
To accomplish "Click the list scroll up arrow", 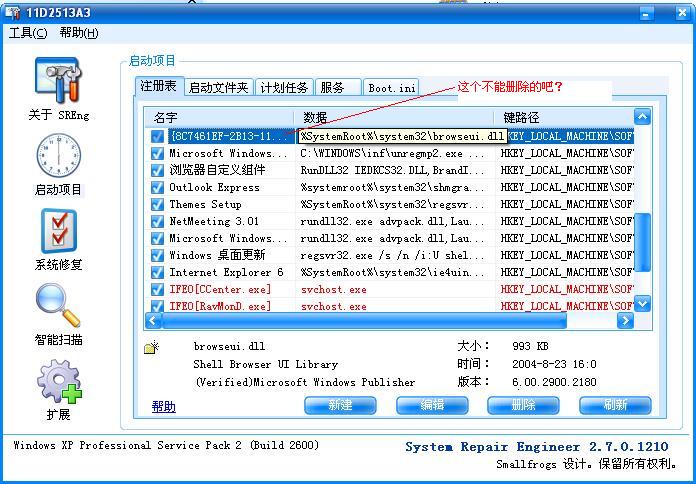I will click(x=642, y=117).
